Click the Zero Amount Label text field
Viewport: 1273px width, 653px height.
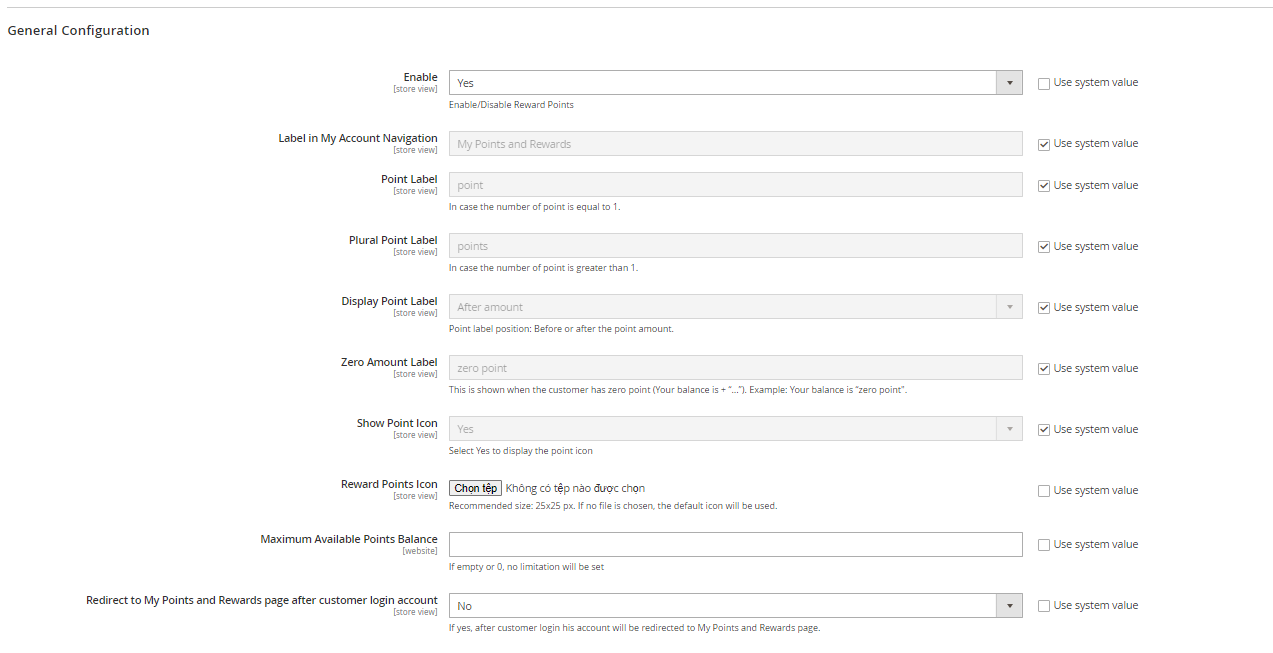735,368
